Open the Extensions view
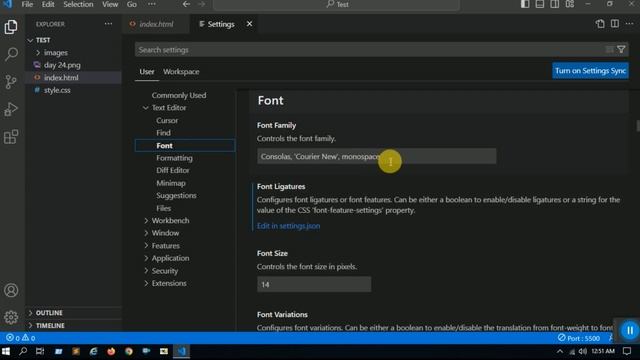 (x=11, y=137)
